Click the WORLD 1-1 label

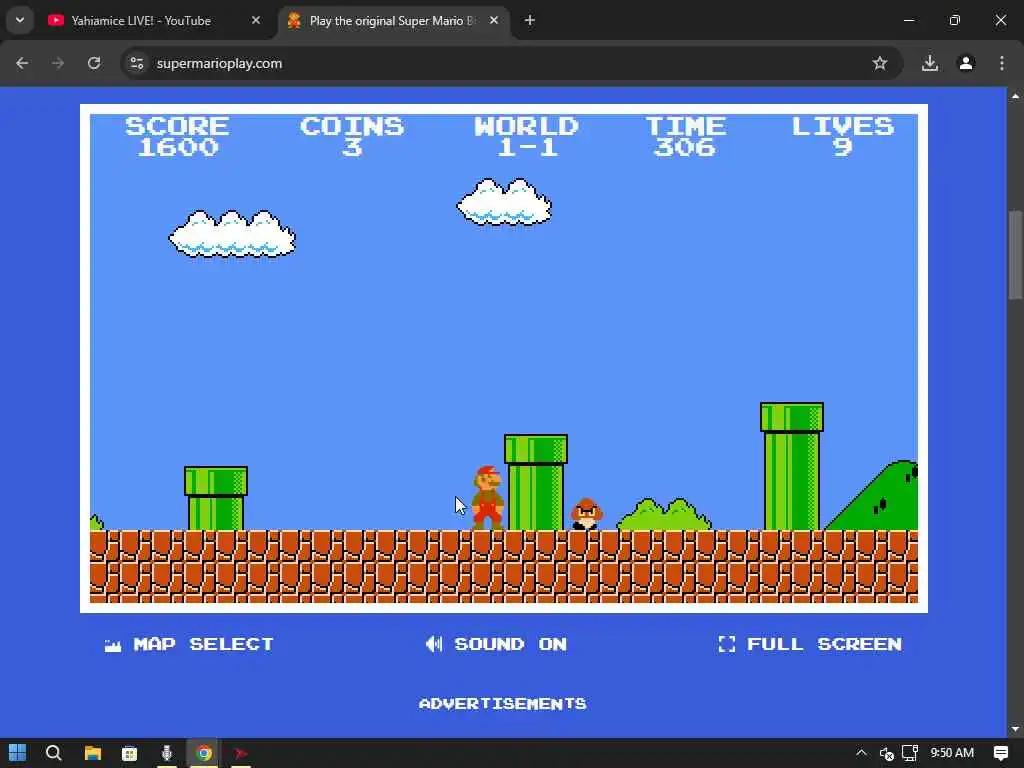[x=526, y=136]
